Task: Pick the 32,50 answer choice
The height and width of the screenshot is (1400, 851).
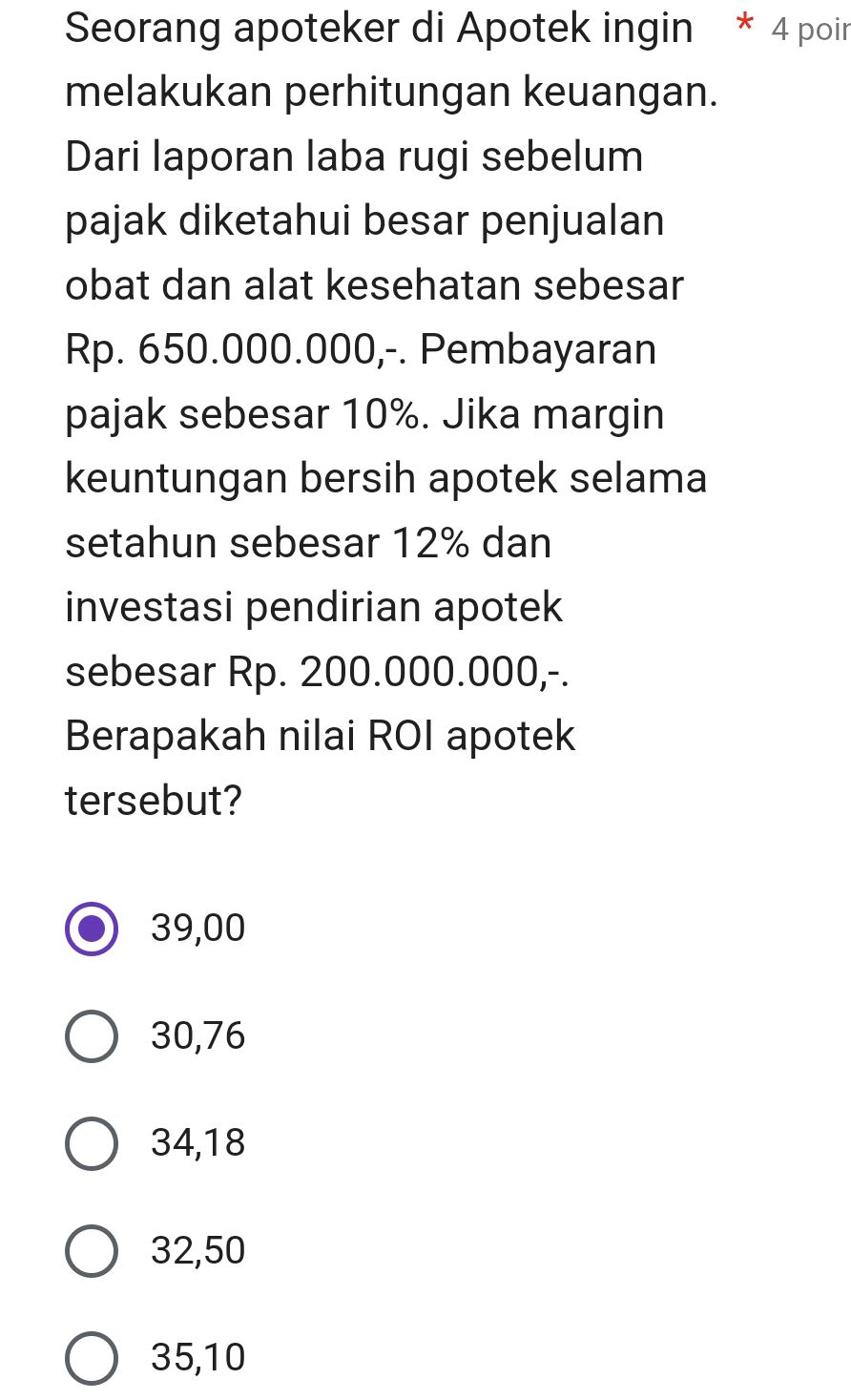Action: pyautogui.click(x=92, y=1250)
